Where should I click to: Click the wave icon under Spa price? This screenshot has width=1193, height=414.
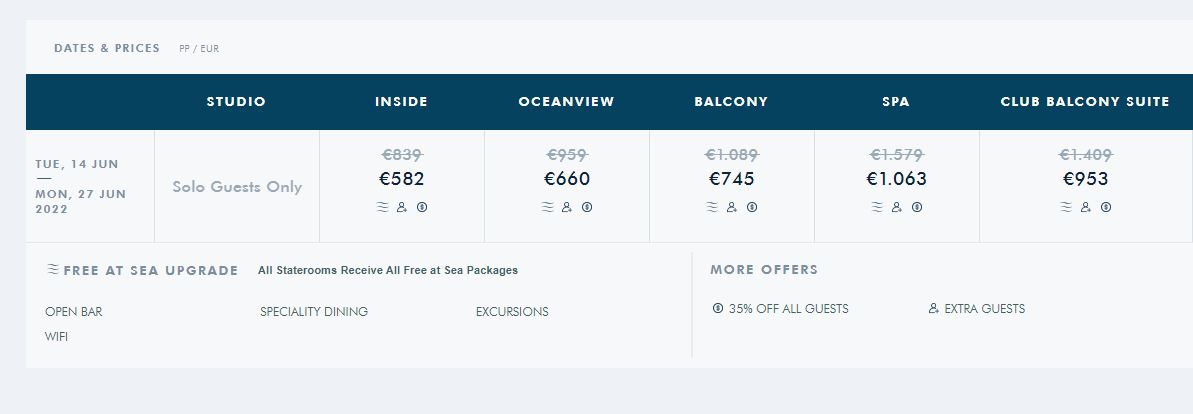(877, 207)
